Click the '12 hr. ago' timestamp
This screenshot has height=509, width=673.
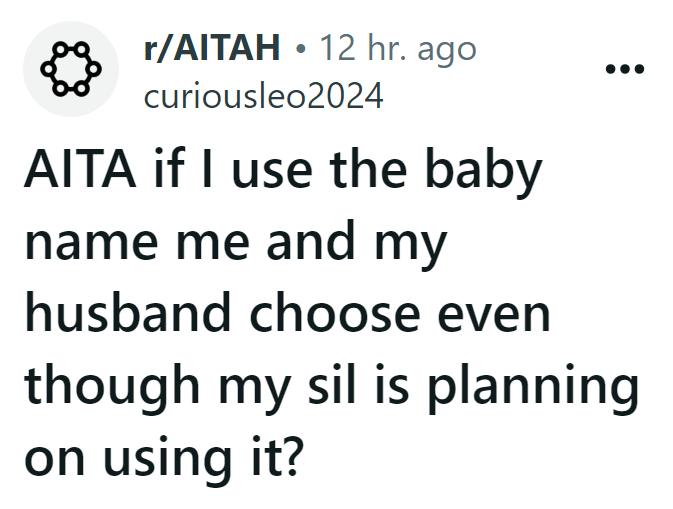click(399, 48)
